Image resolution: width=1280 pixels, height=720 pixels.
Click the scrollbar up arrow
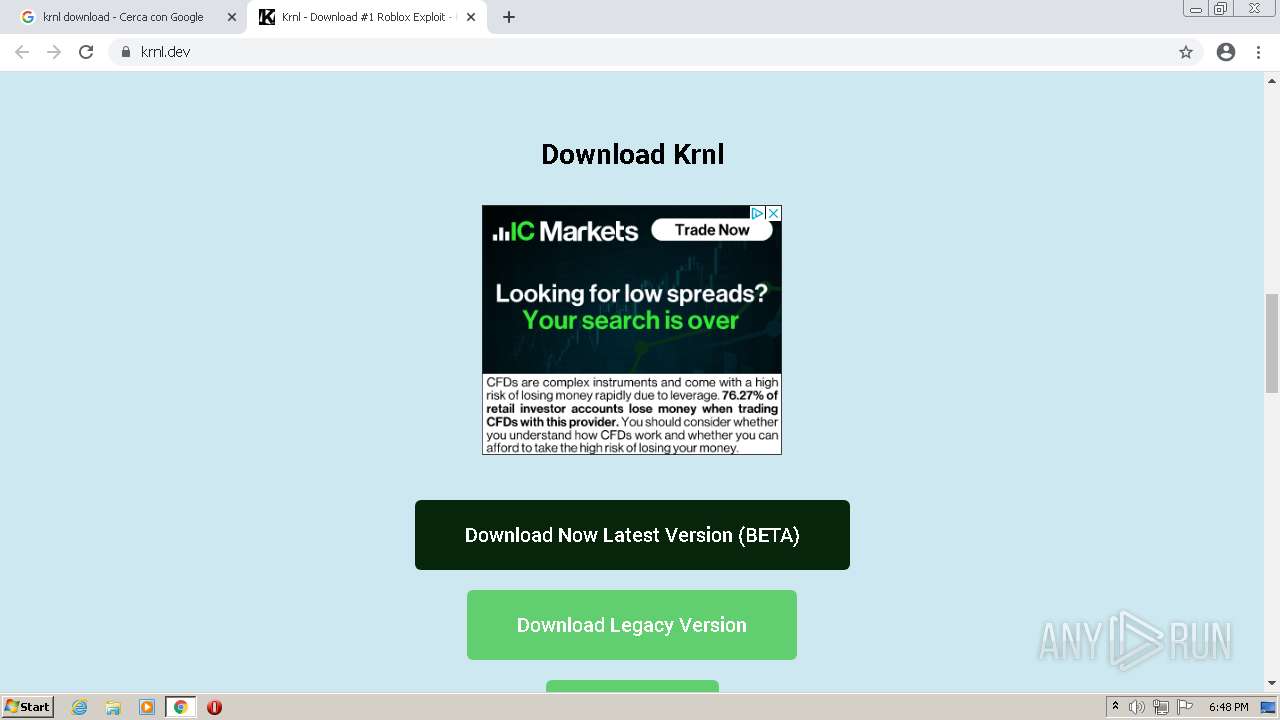coord(1272,79)
